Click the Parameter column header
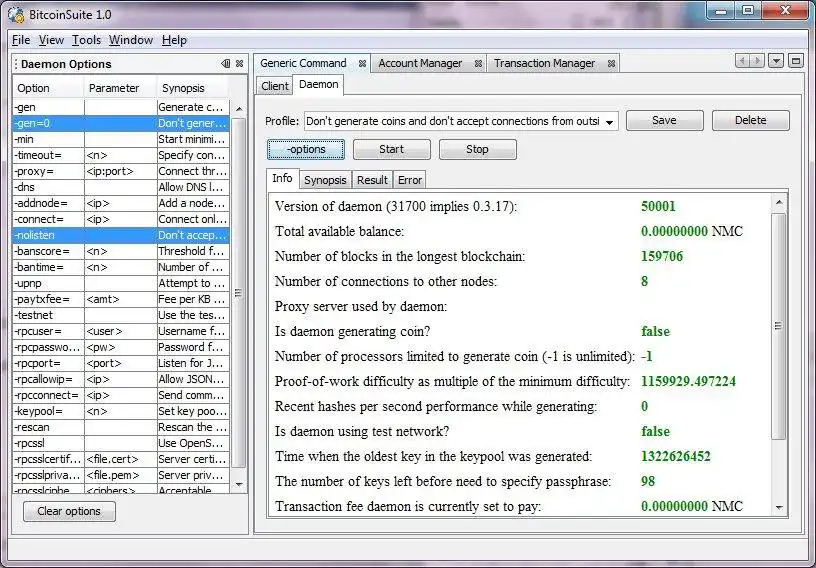816x568 pixels. pyautogui.click(x=120, y=88)
